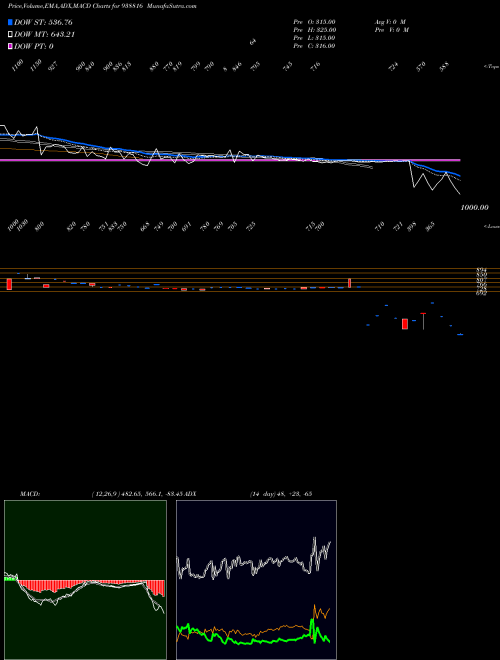500x660 pixels.
Task: Click the MACD: indicator heading
Action: click(x=29, y=494)
